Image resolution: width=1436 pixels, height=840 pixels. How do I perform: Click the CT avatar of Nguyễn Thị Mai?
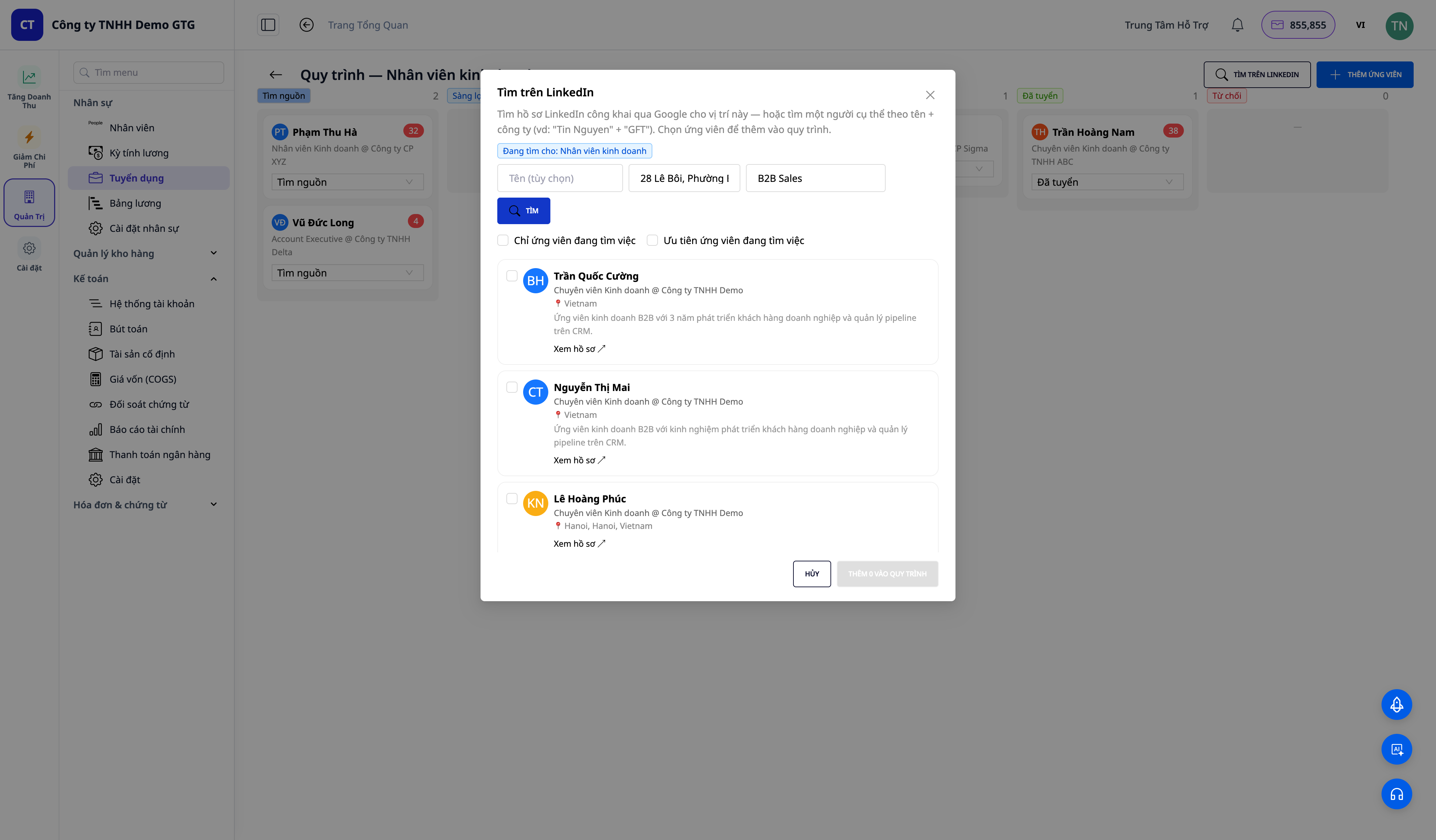(535, 392)
